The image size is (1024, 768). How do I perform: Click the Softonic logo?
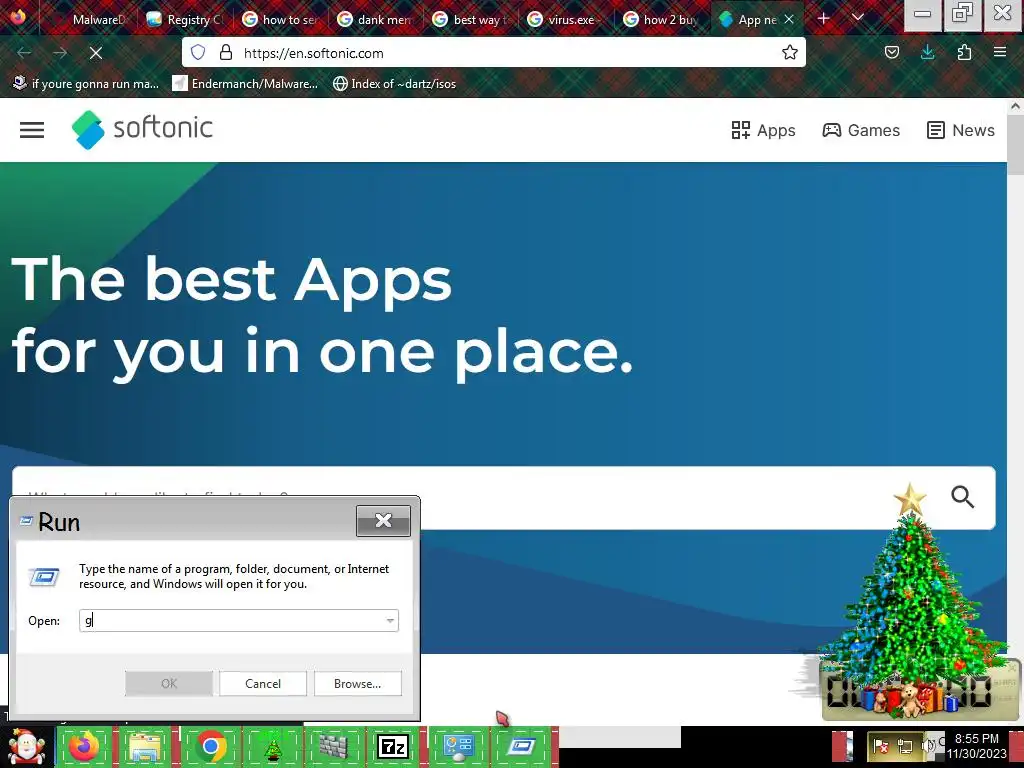pos(142,129)
